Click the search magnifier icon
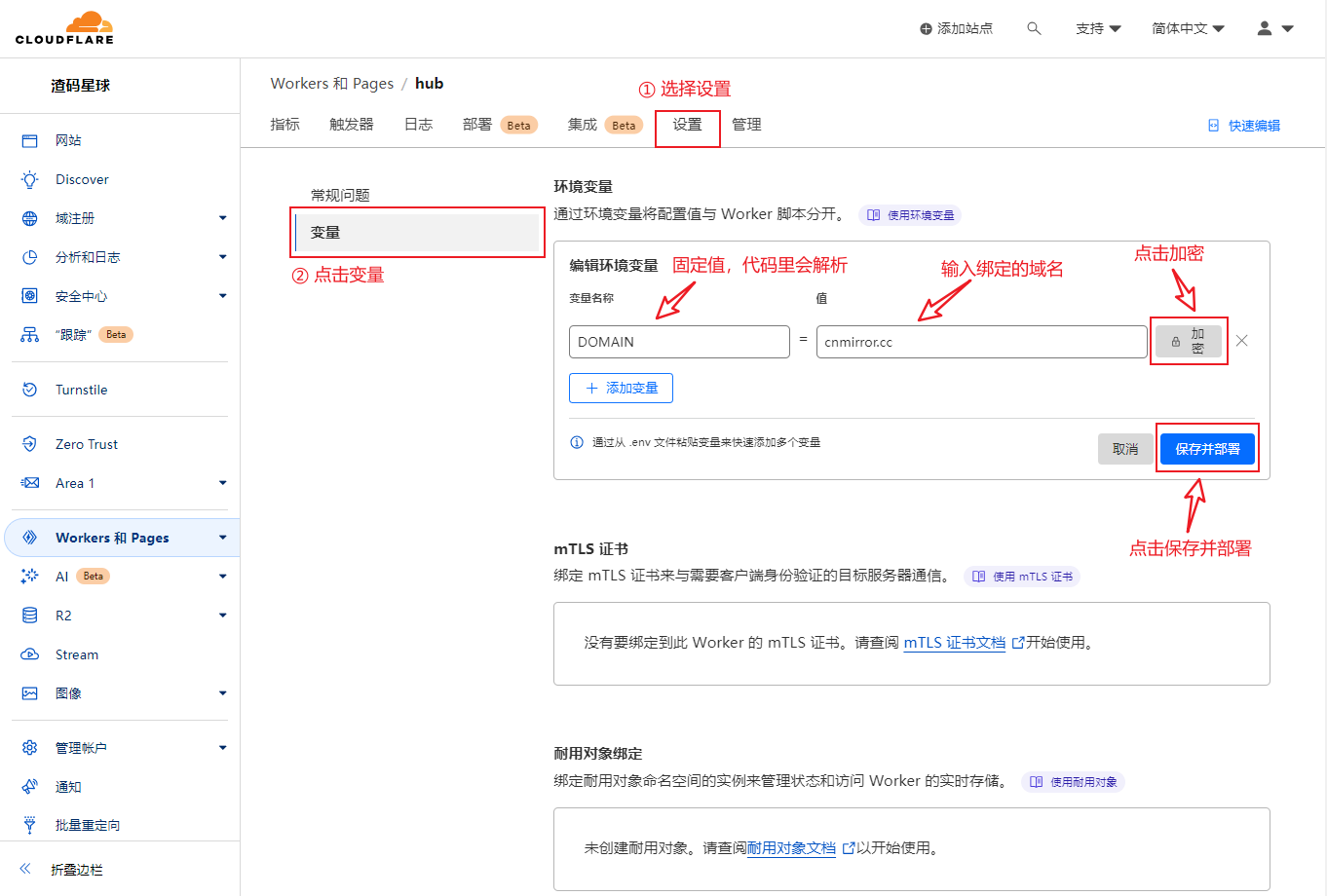The image size is (1327, 896). coord(1034,28)
